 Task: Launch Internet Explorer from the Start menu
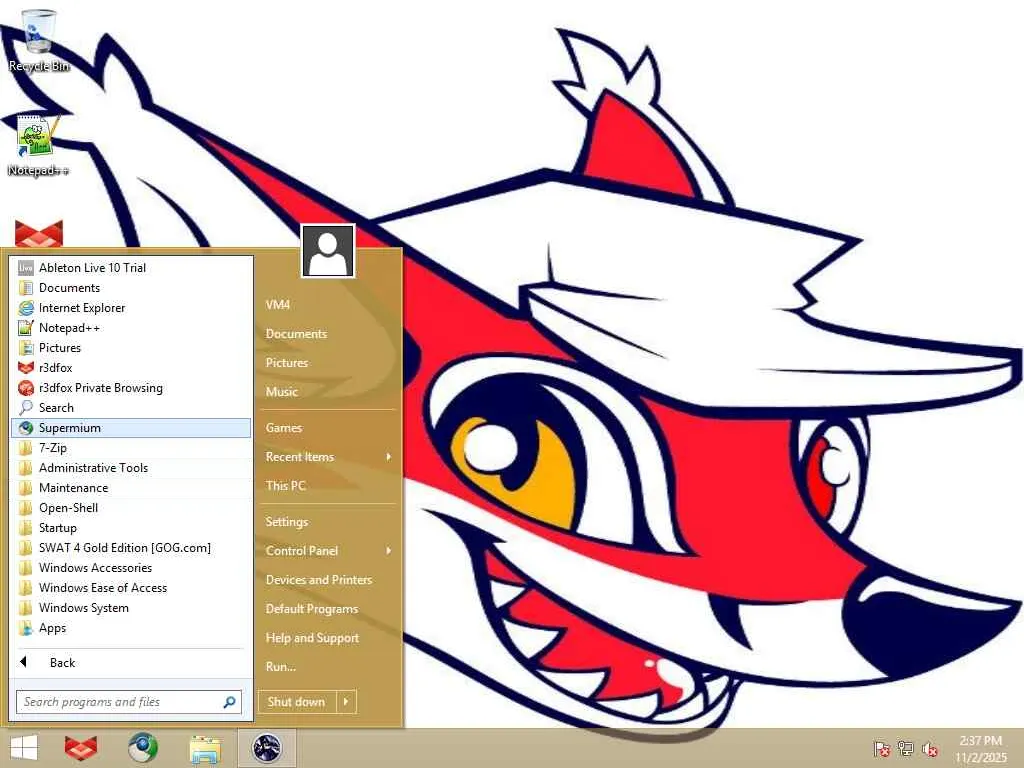point(131,308)
